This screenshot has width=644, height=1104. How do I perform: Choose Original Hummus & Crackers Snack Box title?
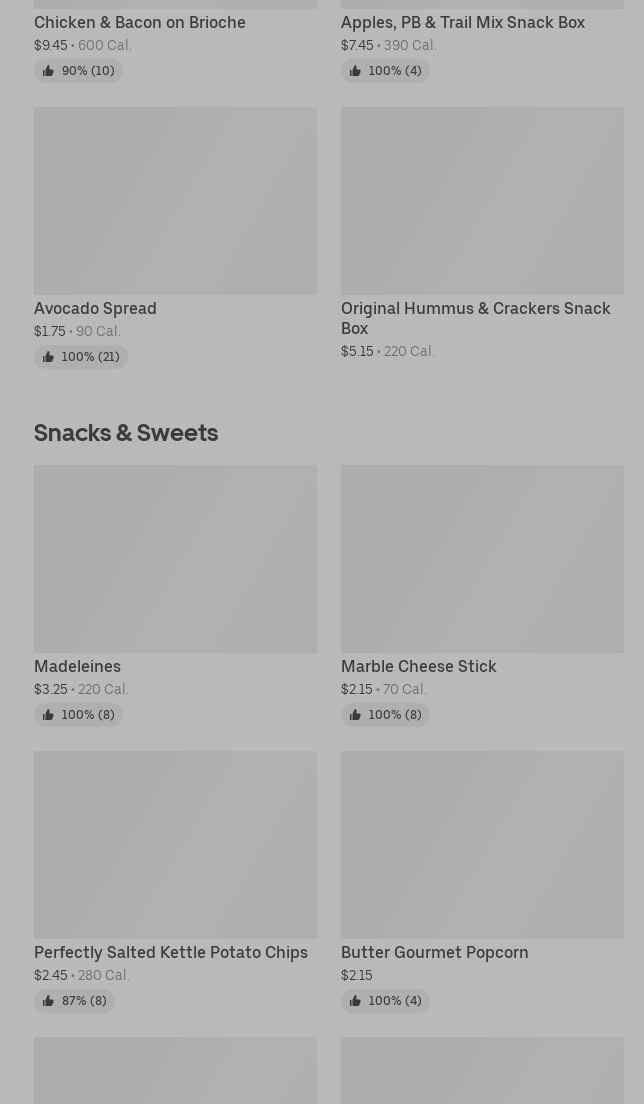click(475, 318)
